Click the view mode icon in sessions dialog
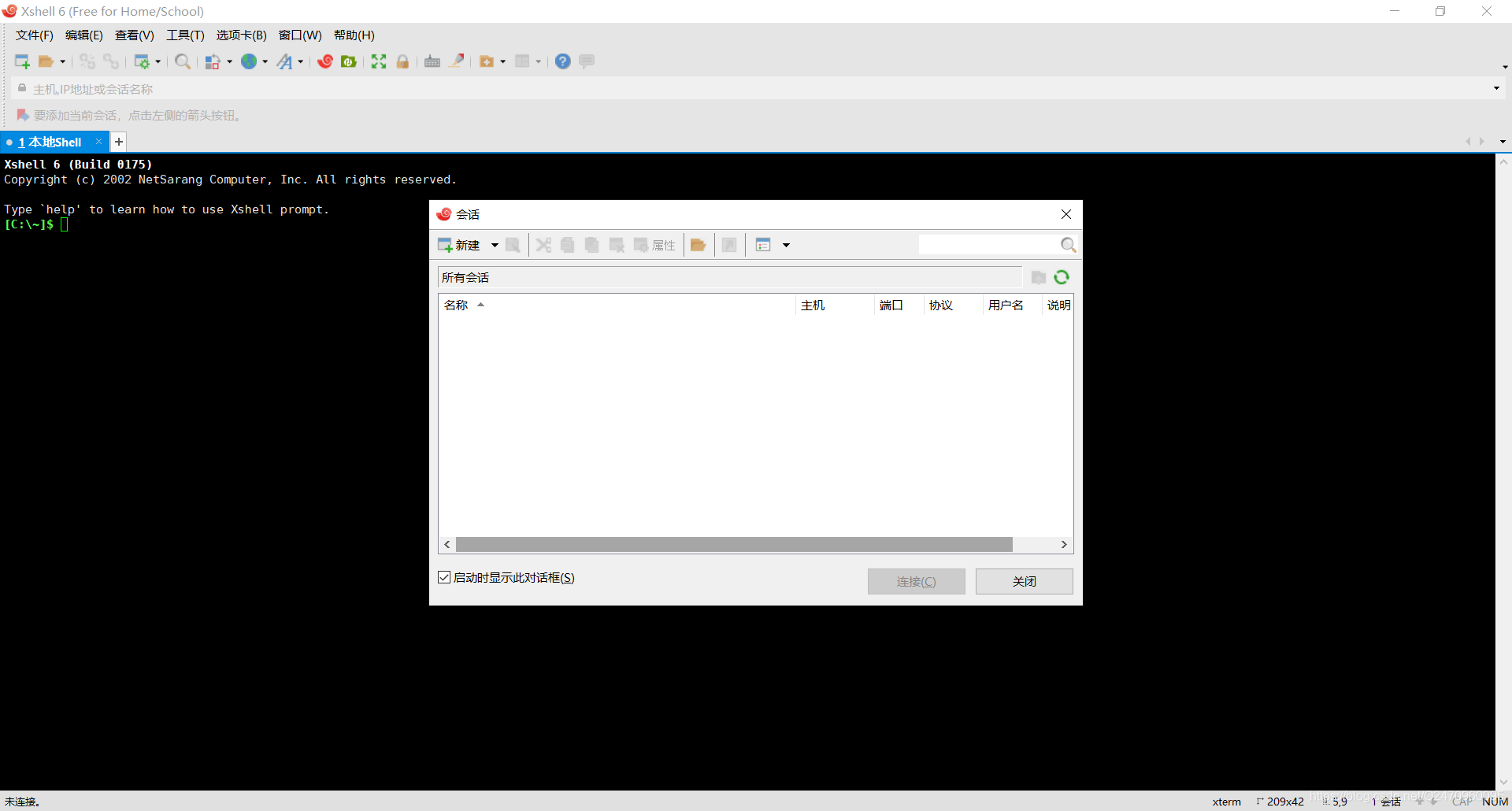The height and width of the screenshot is (811, 1512). click(x=763, y=245)
